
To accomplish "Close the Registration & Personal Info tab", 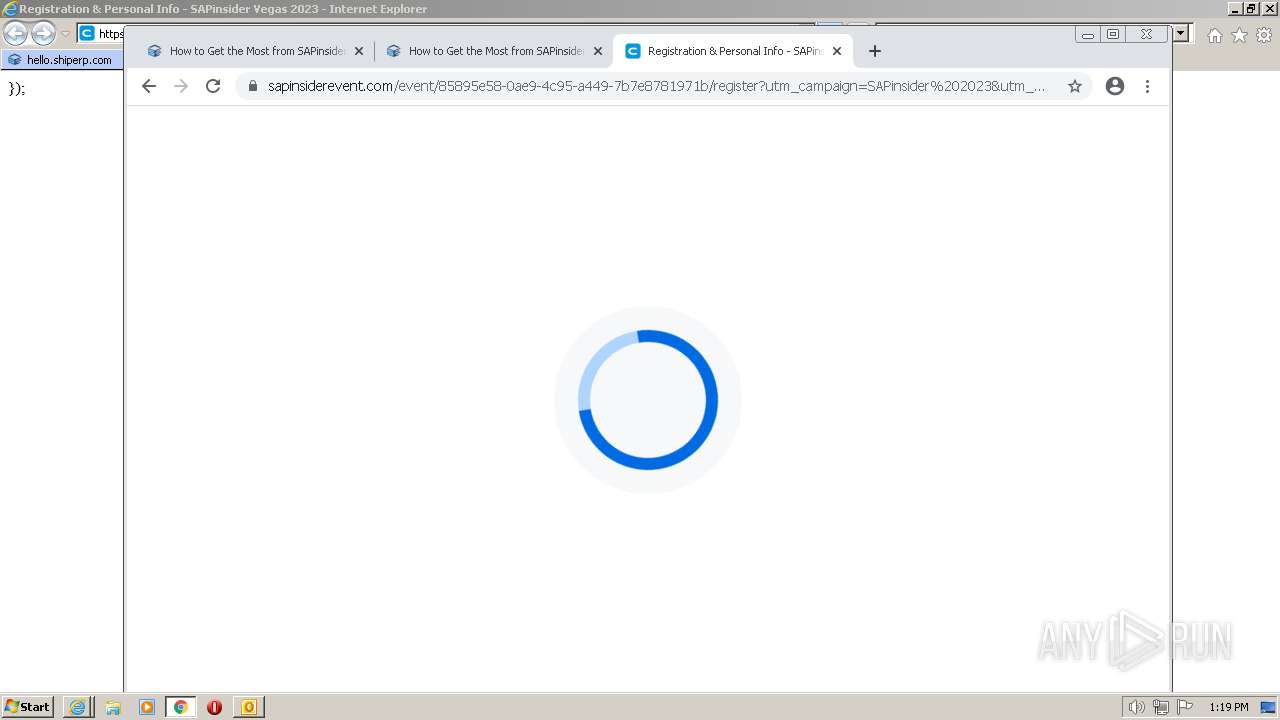I will click(837, 51).
